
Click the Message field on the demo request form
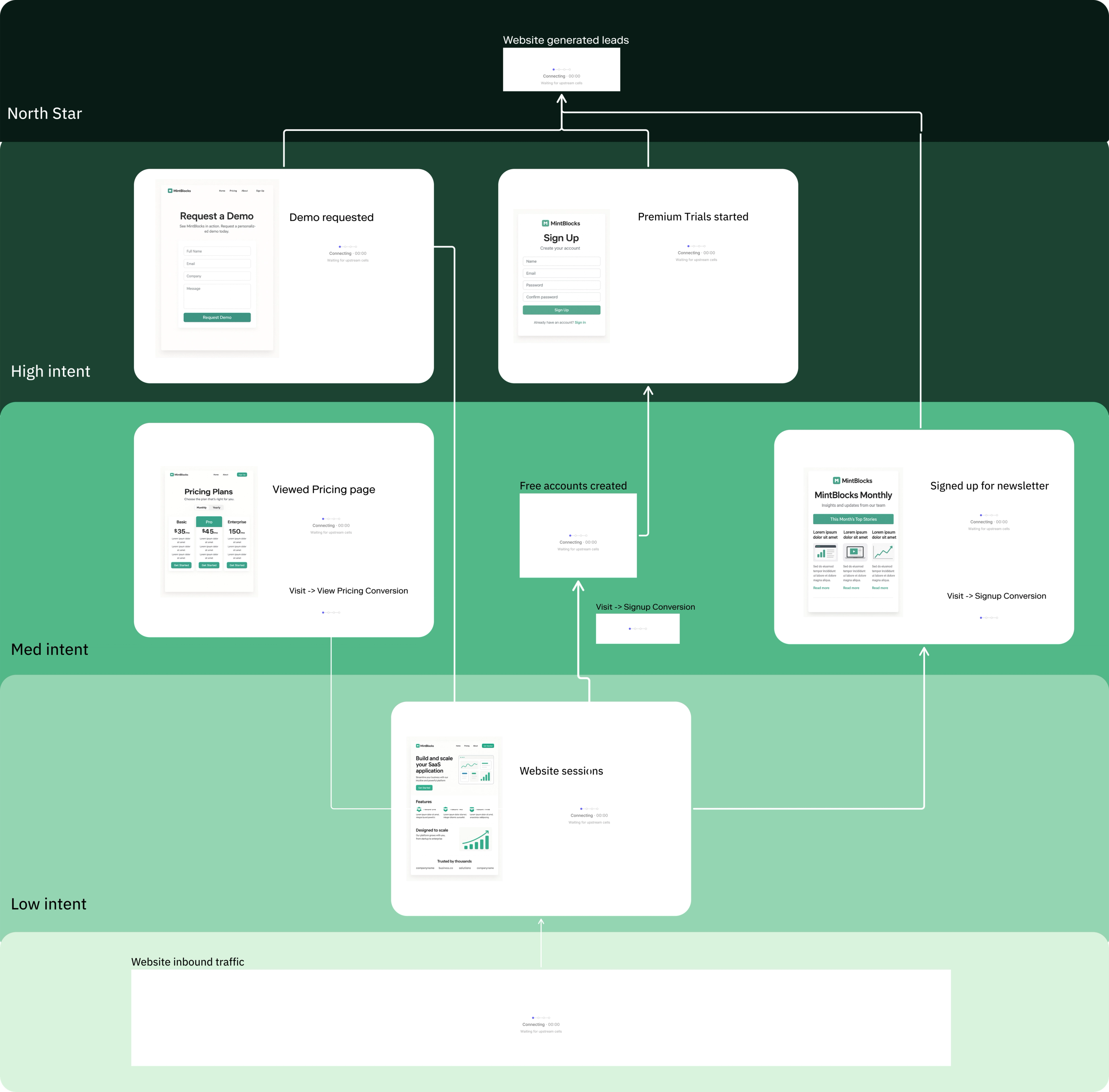click(x=217, y=295)
